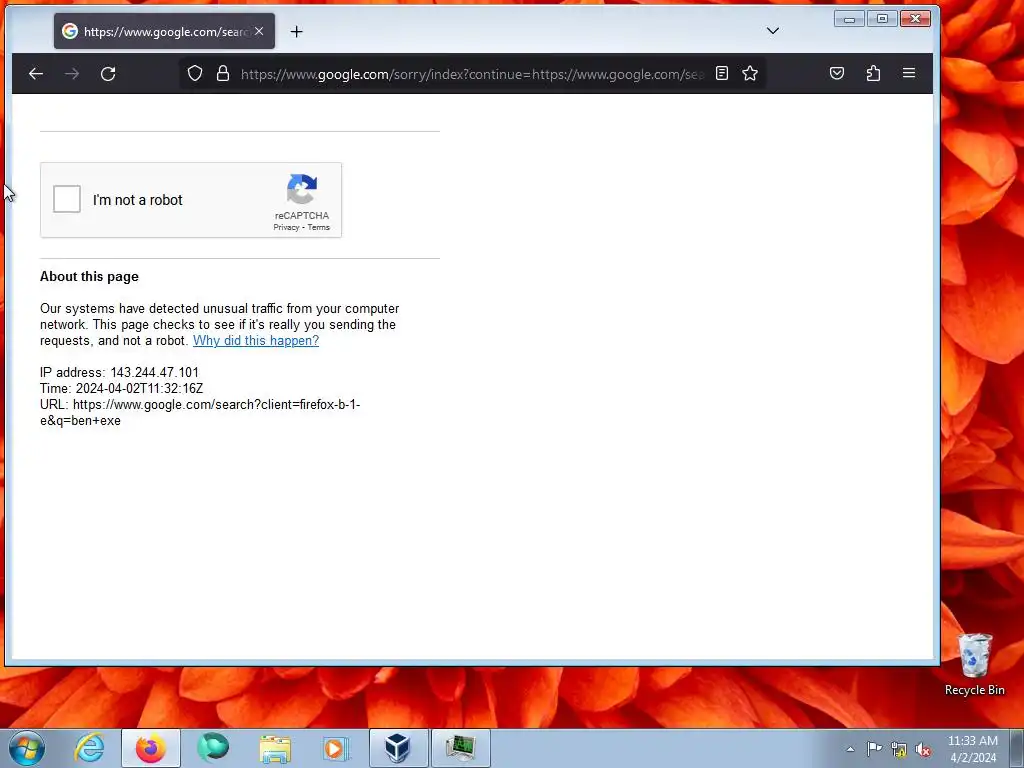Switch to Firefox taskbar button
Screen dimensions: 1024x768
coord(151,748)
